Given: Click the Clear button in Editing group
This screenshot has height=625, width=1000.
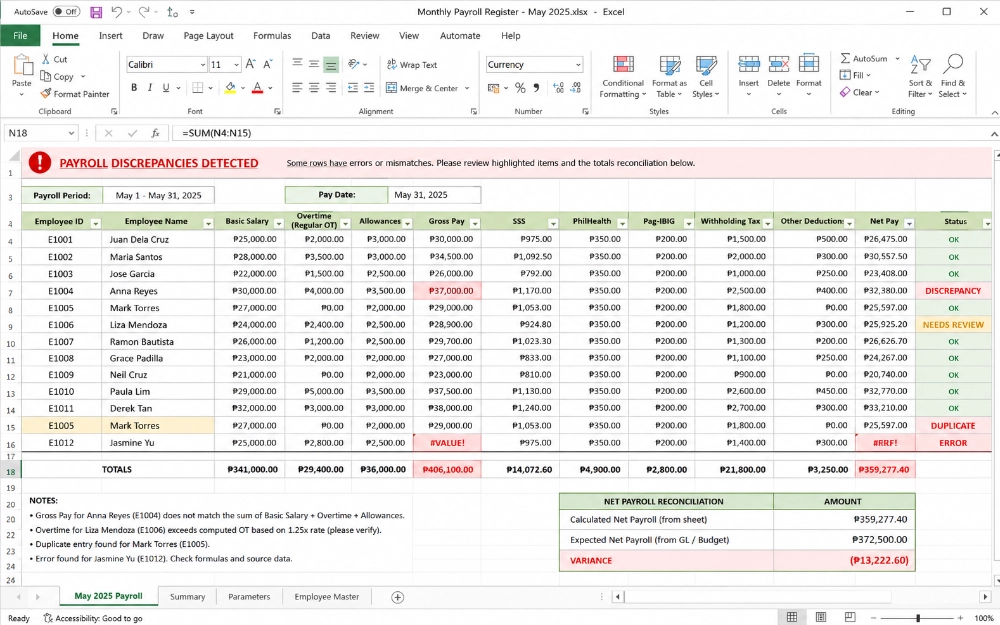Looking at the screenshot, I should pyautogui.click(x=860, y=92).
